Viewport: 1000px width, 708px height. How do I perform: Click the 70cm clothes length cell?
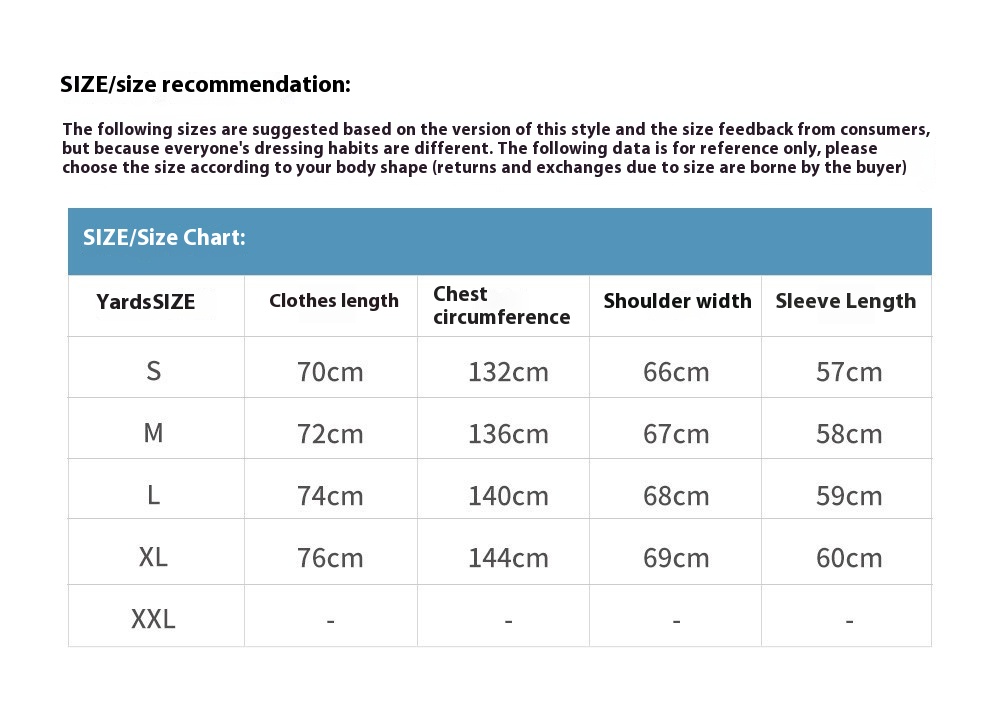tap(330, 372)
